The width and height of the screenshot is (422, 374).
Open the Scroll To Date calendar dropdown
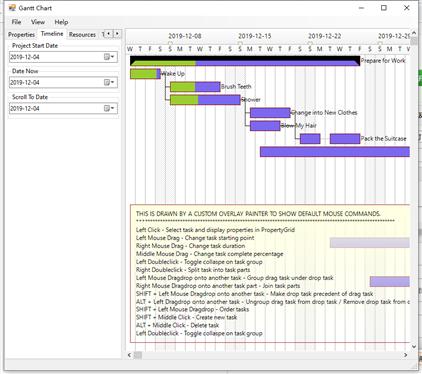point(109,108)
